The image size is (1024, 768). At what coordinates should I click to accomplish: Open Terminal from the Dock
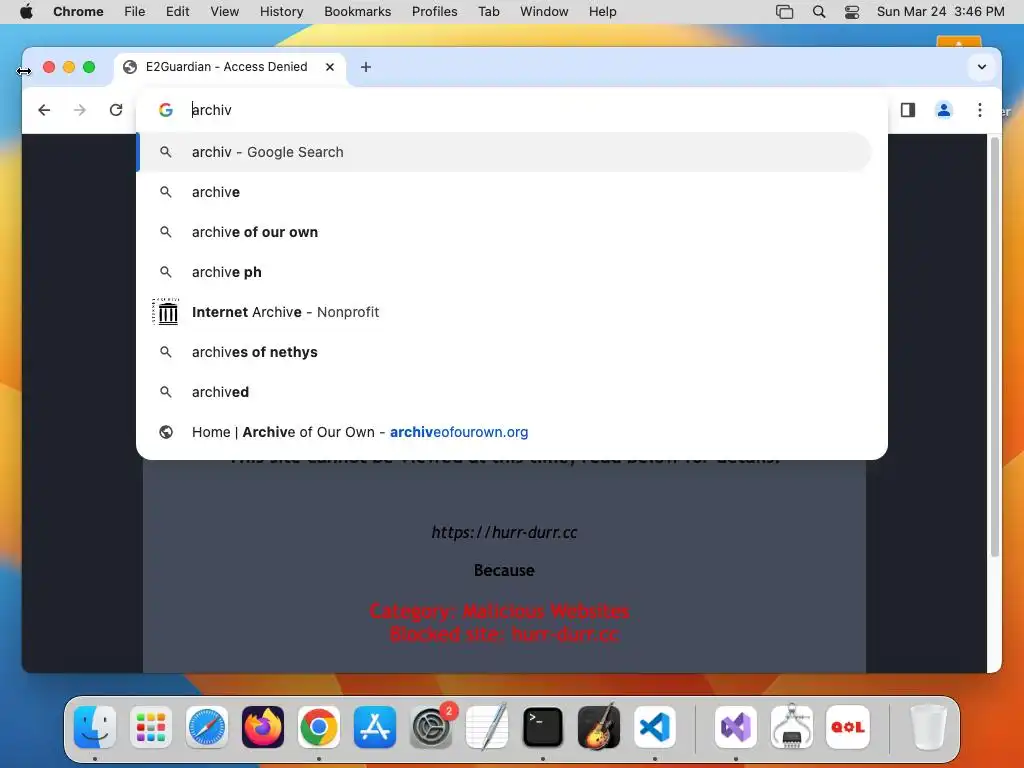point(543,727)
